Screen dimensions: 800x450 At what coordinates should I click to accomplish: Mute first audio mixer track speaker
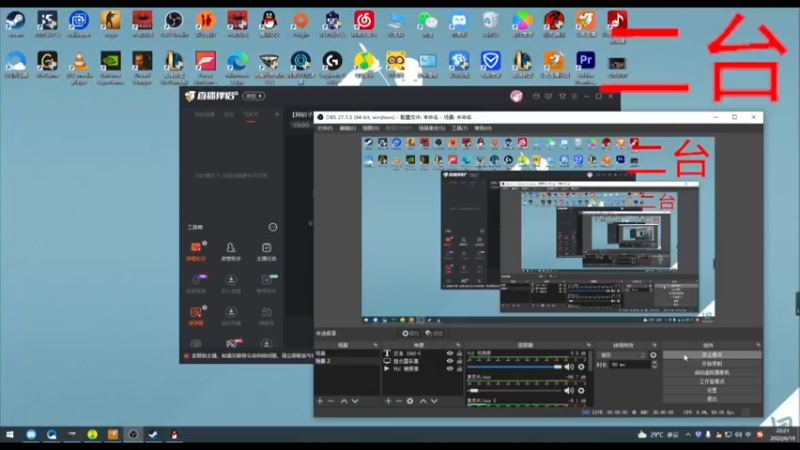click(x=569, y=367)
